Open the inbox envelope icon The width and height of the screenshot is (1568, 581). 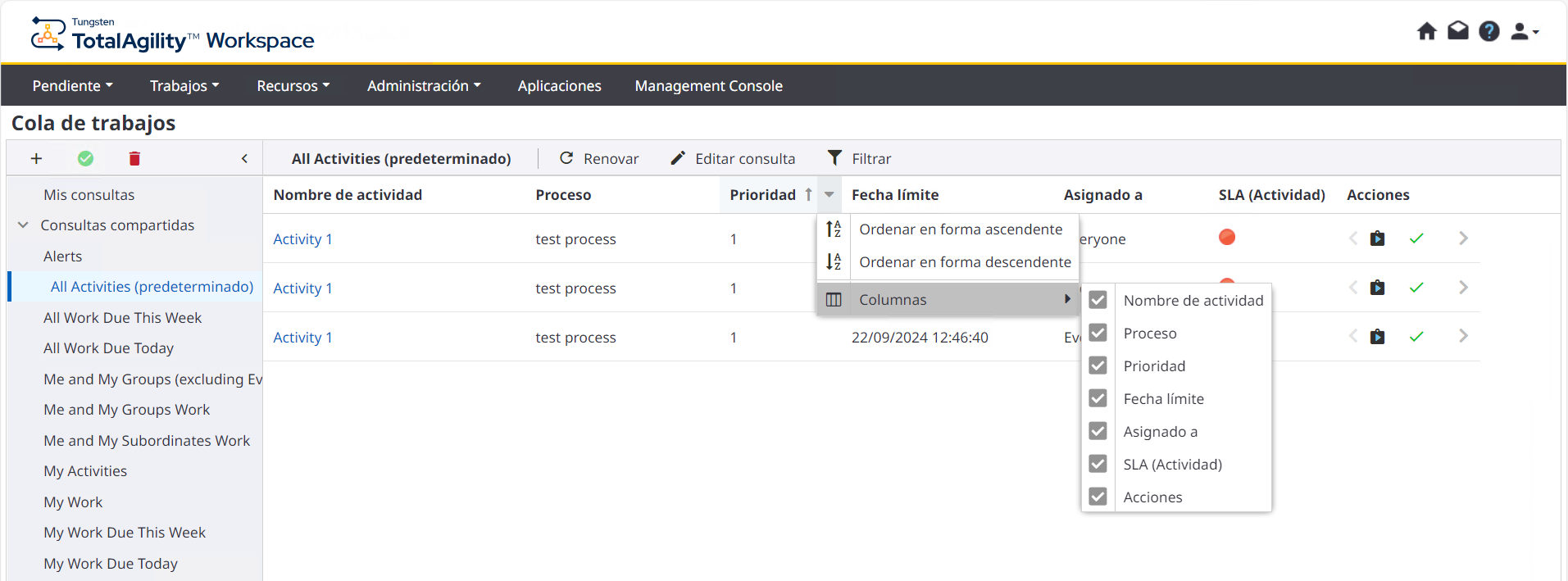point(1457,31)
